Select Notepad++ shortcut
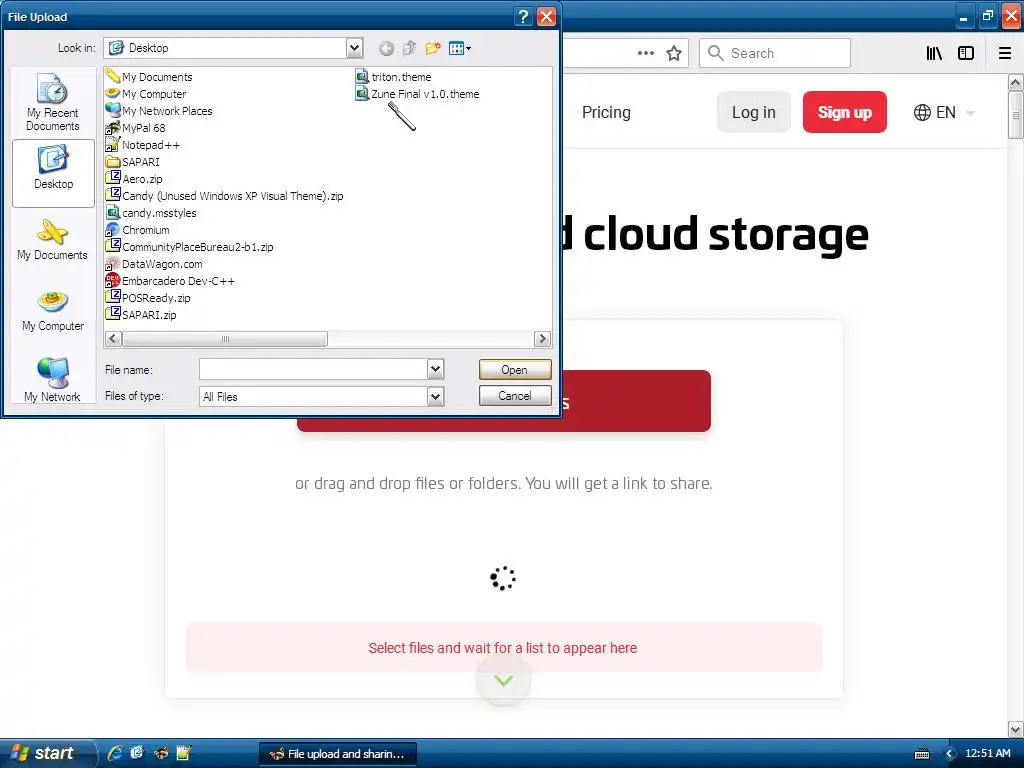 [x=143, y=145]
